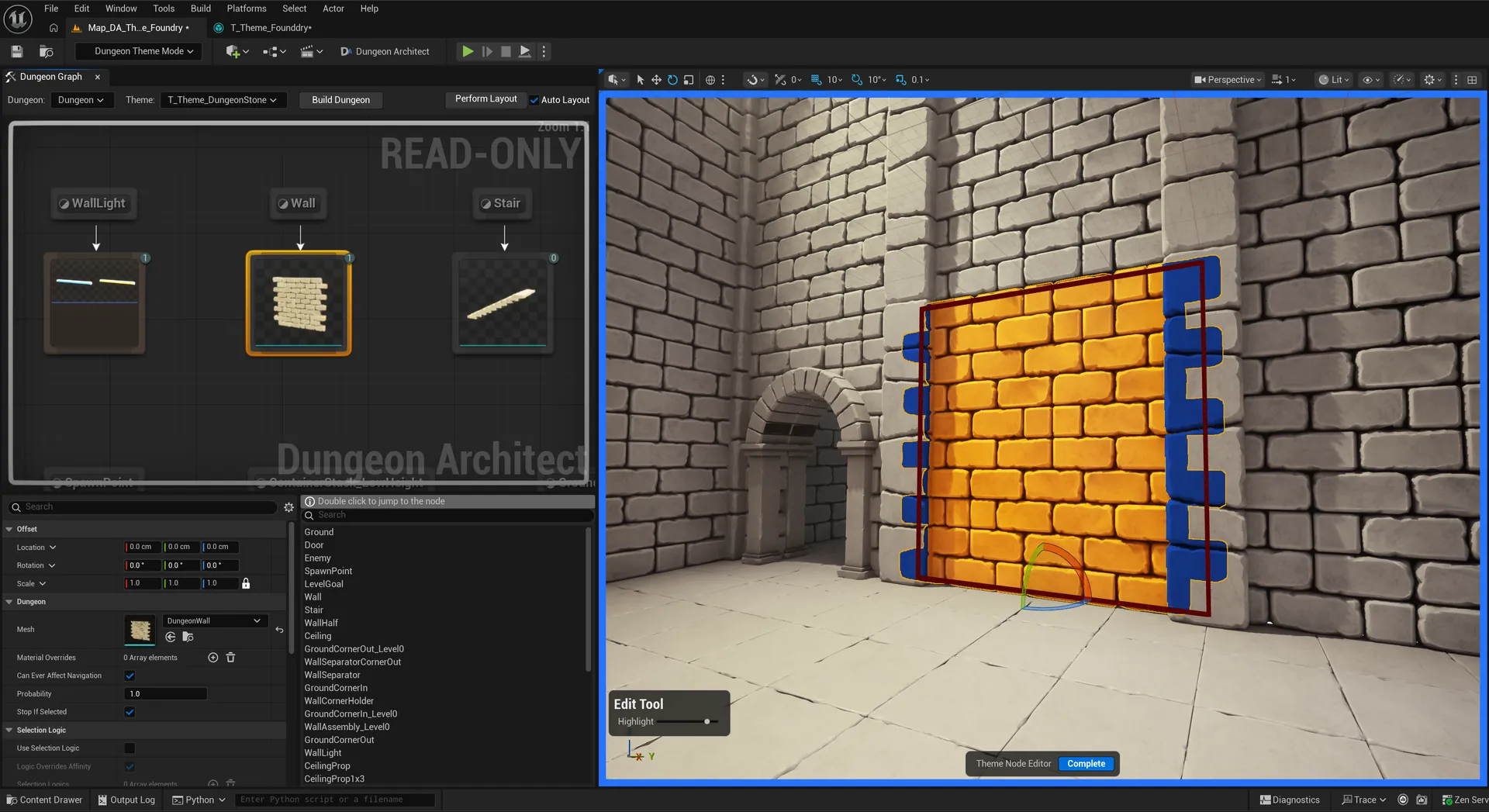
Task: Open the Tools menu
Action: coord(164,9)
